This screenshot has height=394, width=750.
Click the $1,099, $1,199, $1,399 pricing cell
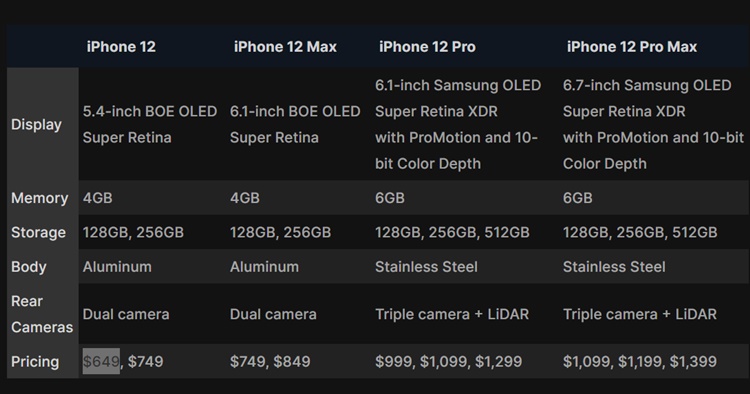click(x=640, y=361)
